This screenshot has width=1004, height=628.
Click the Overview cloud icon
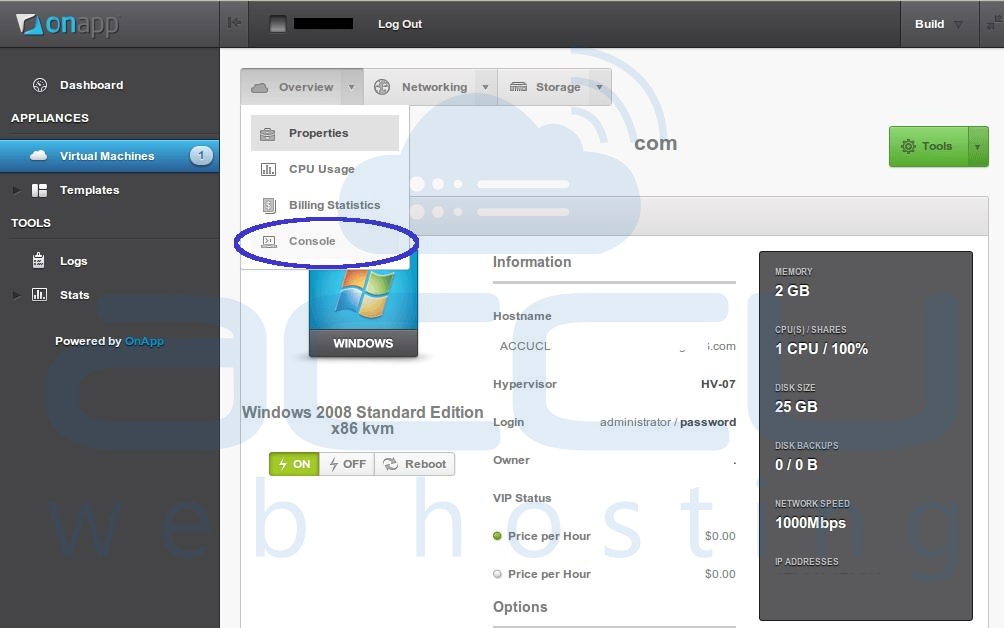[259, 87]
